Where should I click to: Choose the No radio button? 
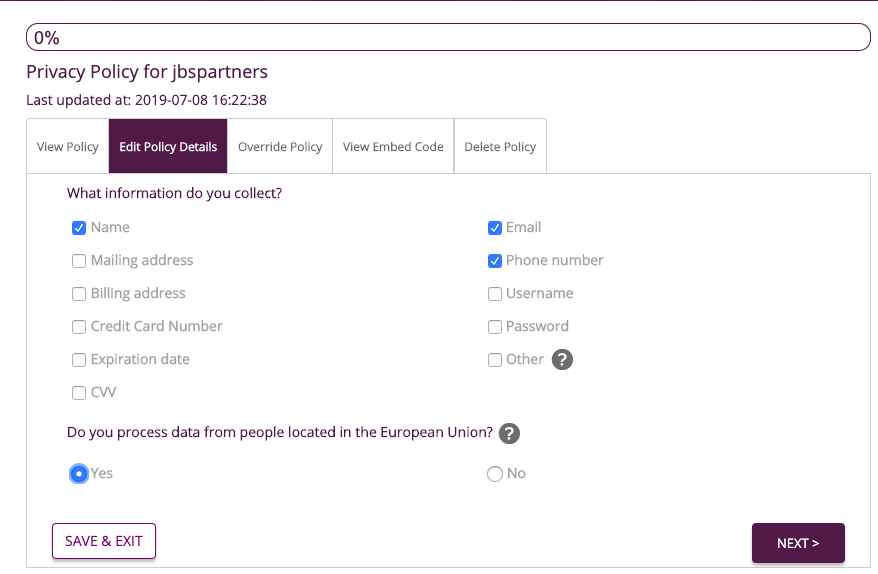tap(495, 474)
